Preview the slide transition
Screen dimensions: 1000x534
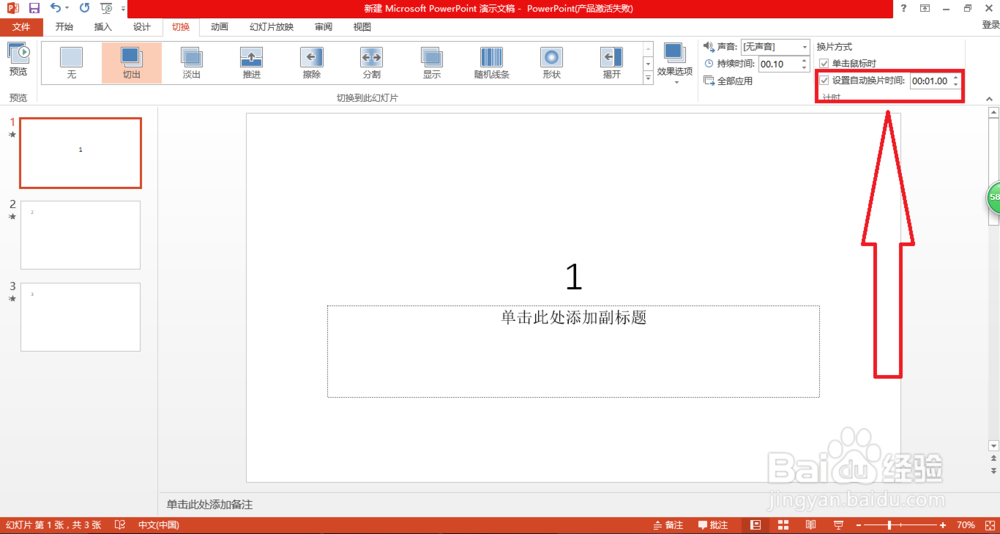click(18, 61)
